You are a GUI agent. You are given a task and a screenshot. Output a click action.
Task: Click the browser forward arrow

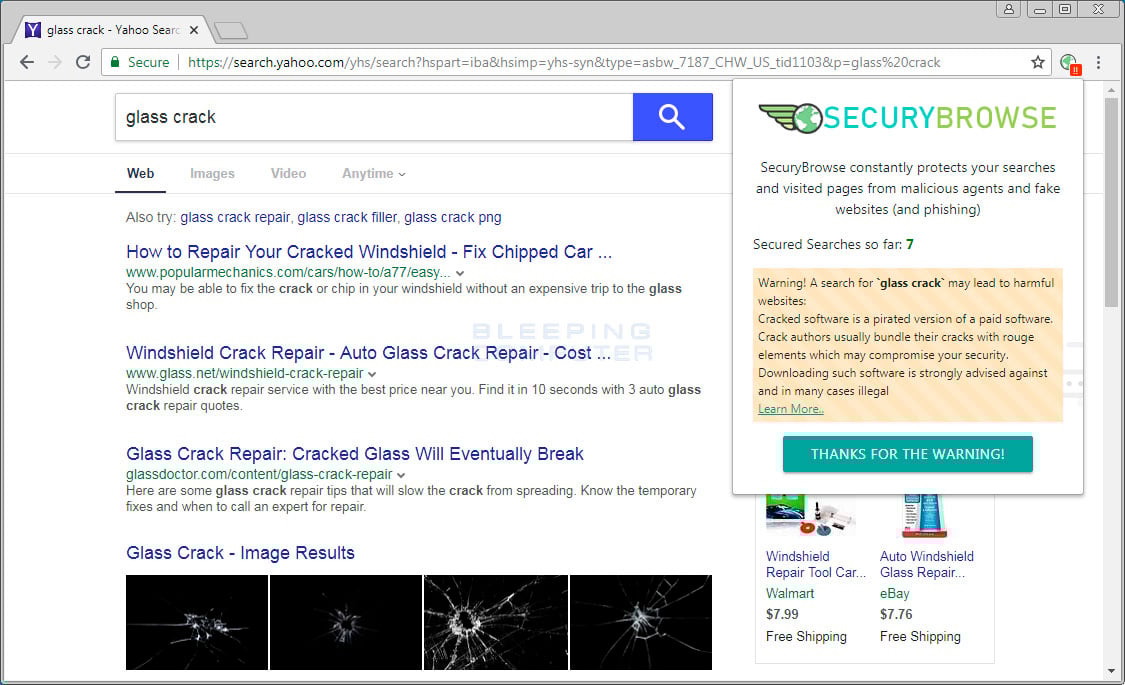click(x=55, y=62)
